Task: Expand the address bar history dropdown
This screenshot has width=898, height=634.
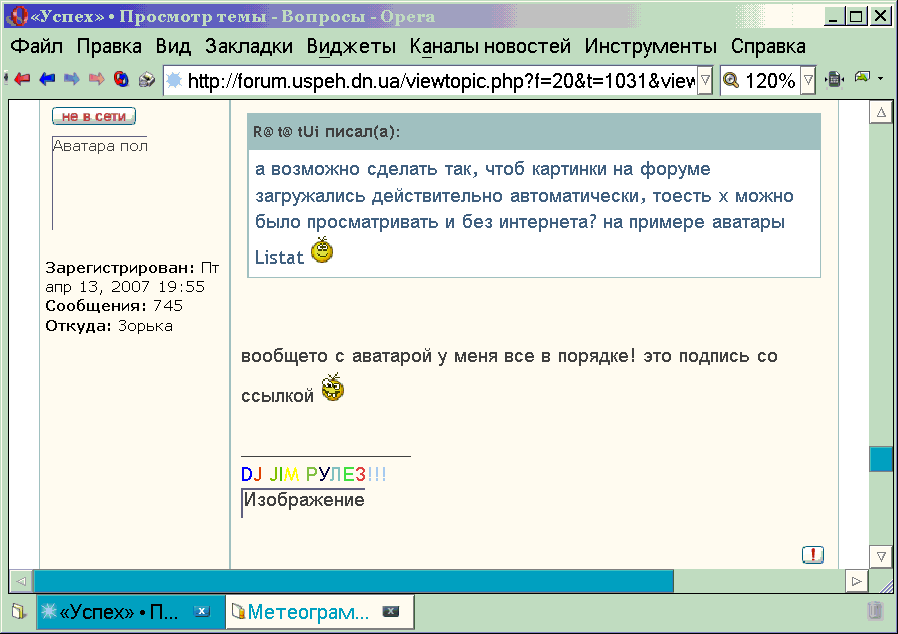Action: click(x=704, y=81)
